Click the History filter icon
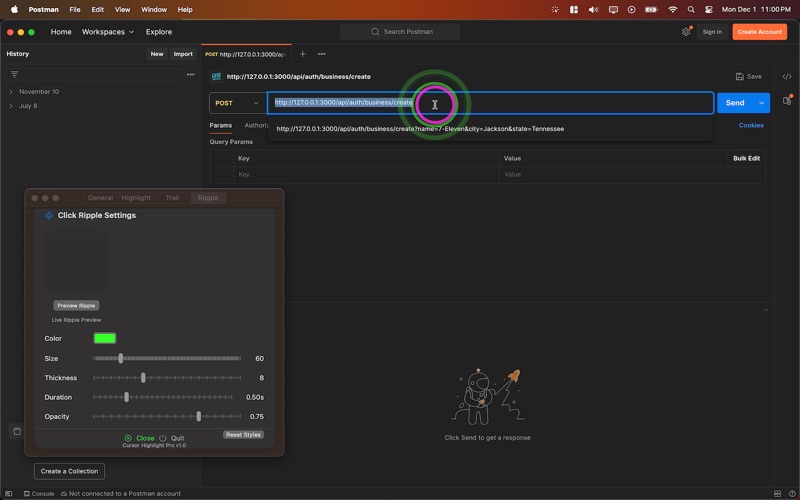 coord(14,74)
